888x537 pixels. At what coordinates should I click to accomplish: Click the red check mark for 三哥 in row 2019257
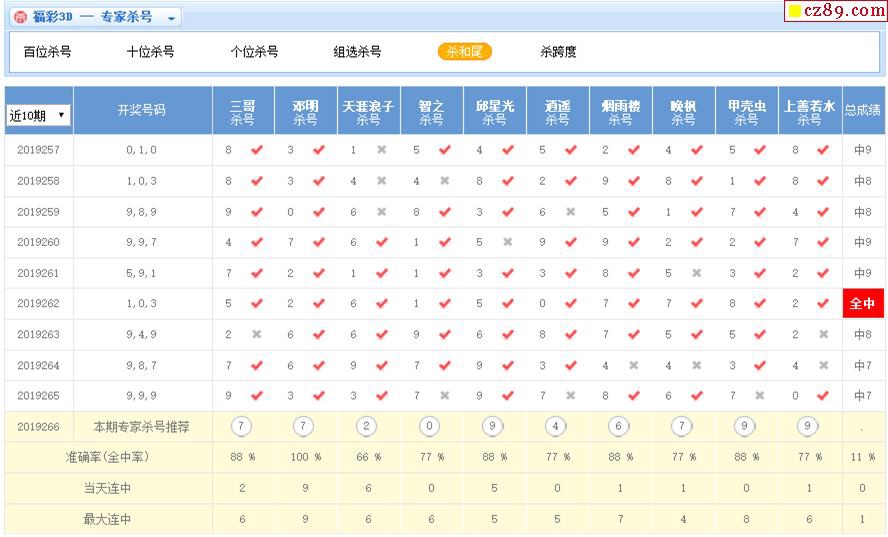point(256,150)
